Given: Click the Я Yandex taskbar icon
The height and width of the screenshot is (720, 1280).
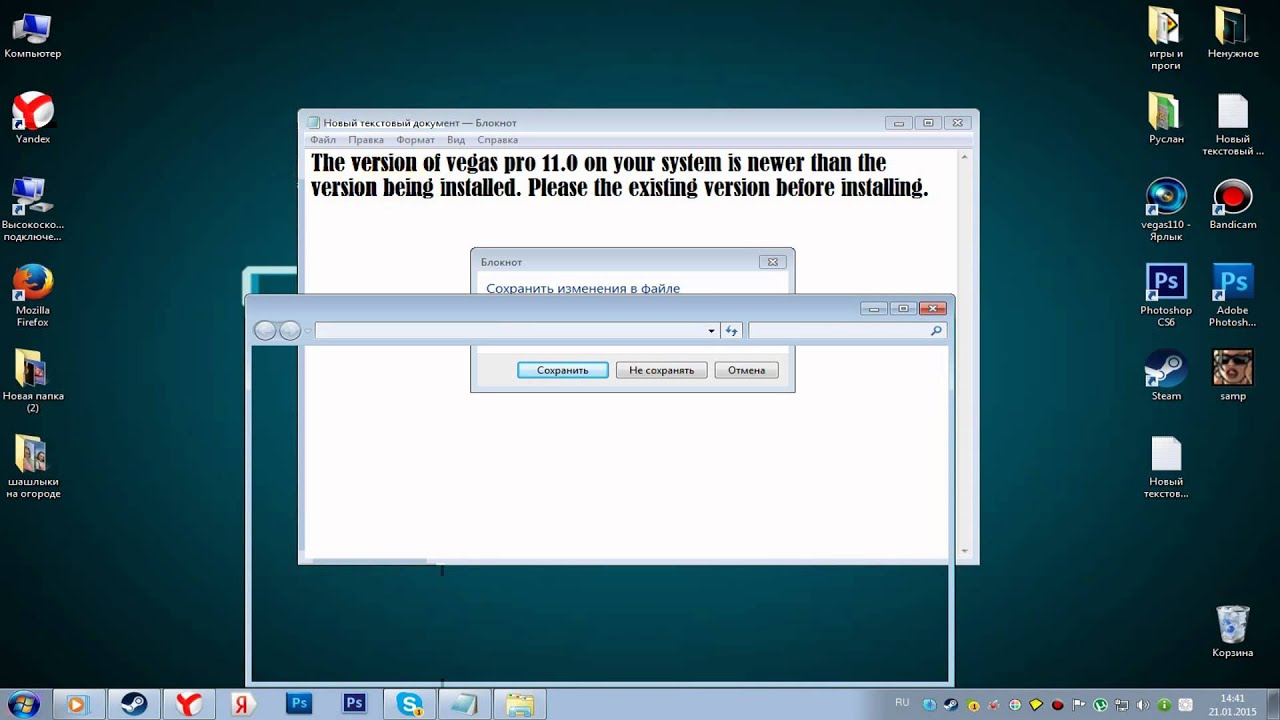Looking at the screenshot, I should pos(243,704).
